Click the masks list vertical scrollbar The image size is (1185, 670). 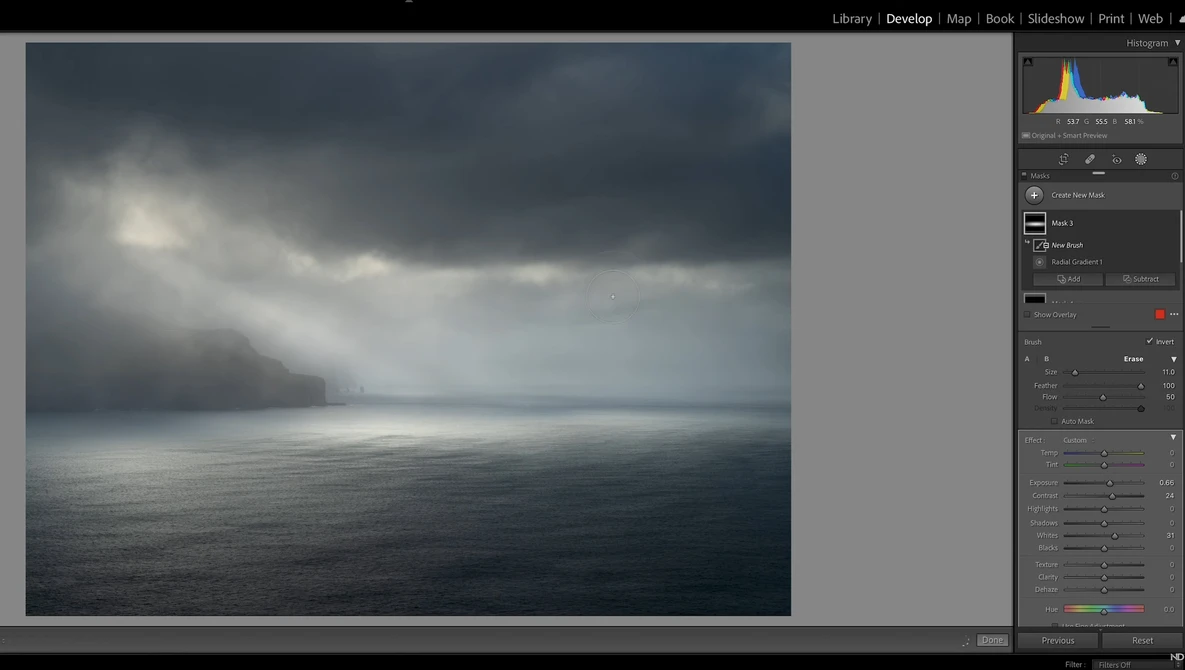pyautogui.click(x=1180, y=237)
